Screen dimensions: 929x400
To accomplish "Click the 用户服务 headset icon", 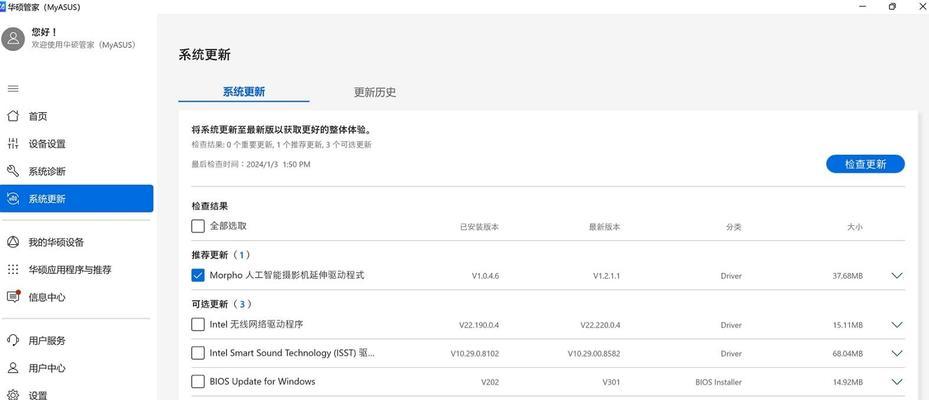I will click(x=12, y=340).
